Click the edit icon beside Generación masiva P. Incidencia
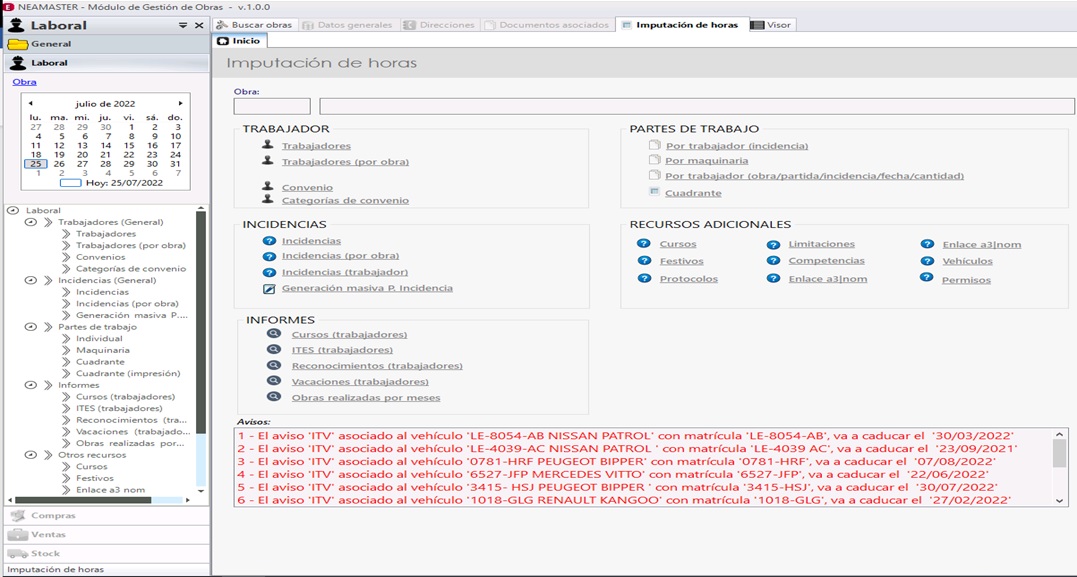 [x=268, y=288]
